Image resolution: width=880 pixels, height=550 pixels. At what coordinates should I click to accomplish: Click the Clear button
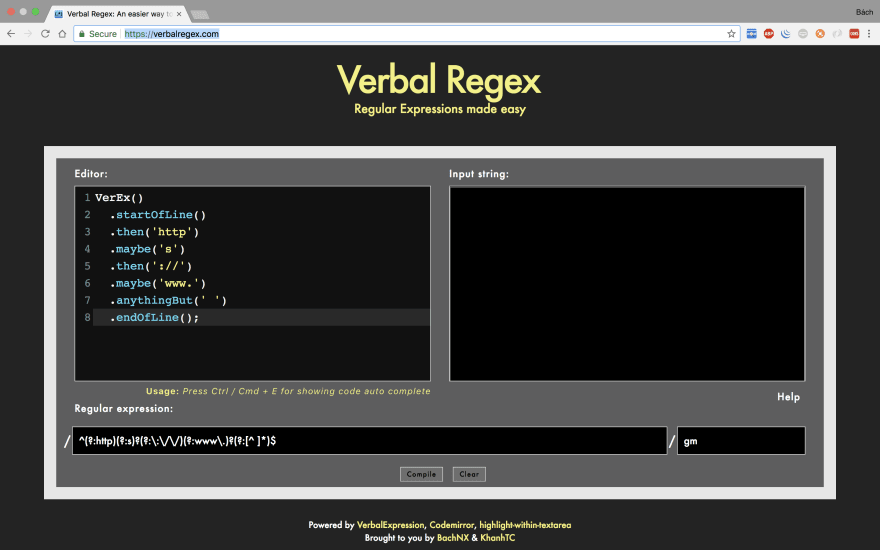[x=469, y=474]
